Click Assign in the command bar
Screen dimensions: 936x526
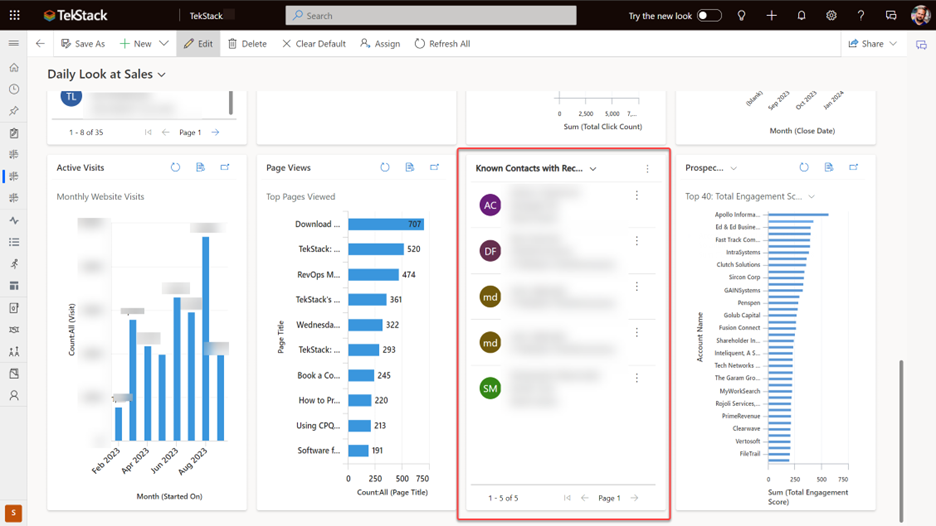coord(380,44)
